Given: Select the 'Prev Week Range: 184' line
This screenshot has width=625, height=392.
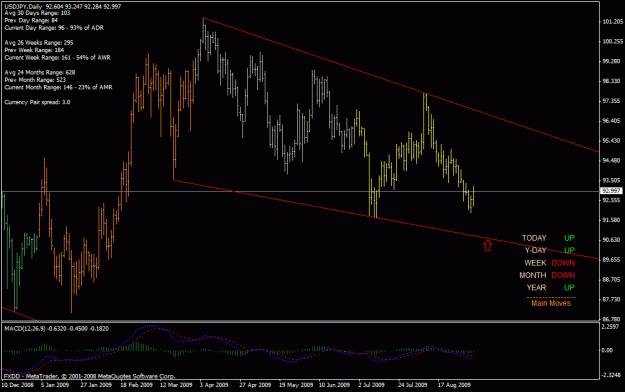Looking at the screenshot, I should click(x=34, y=50).
